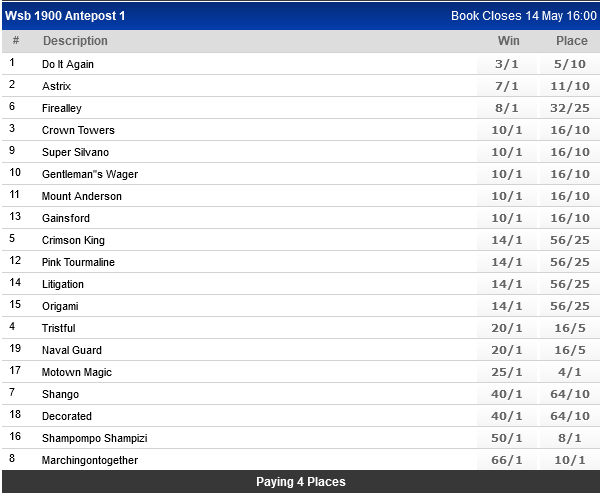Select Mount Anderson place odds
Viewport: 601px width, 497px height.
point(571,196)
